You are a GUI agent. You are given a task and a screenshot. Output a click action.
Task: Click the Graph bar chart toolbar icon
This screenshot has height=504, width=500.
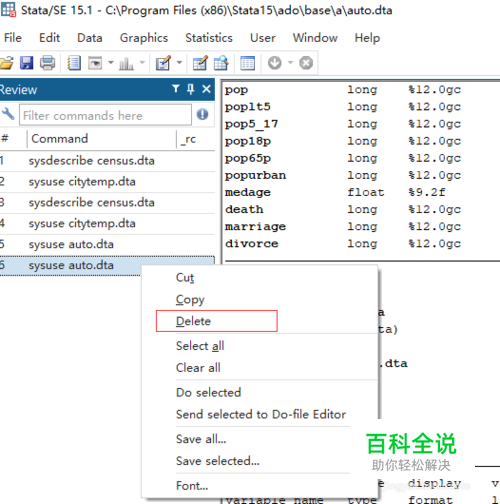[x=126, y=63]
